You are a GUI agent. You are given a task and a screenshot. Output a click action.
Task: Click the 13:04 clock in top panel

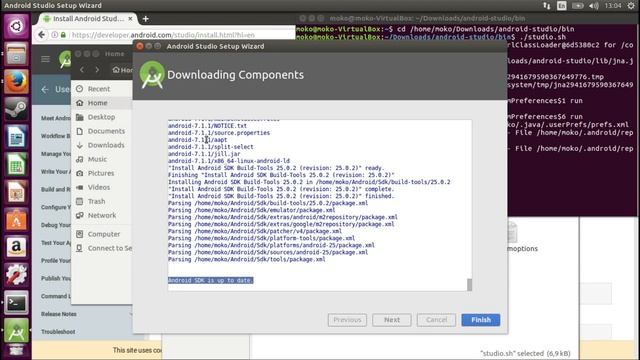(613, 6)
